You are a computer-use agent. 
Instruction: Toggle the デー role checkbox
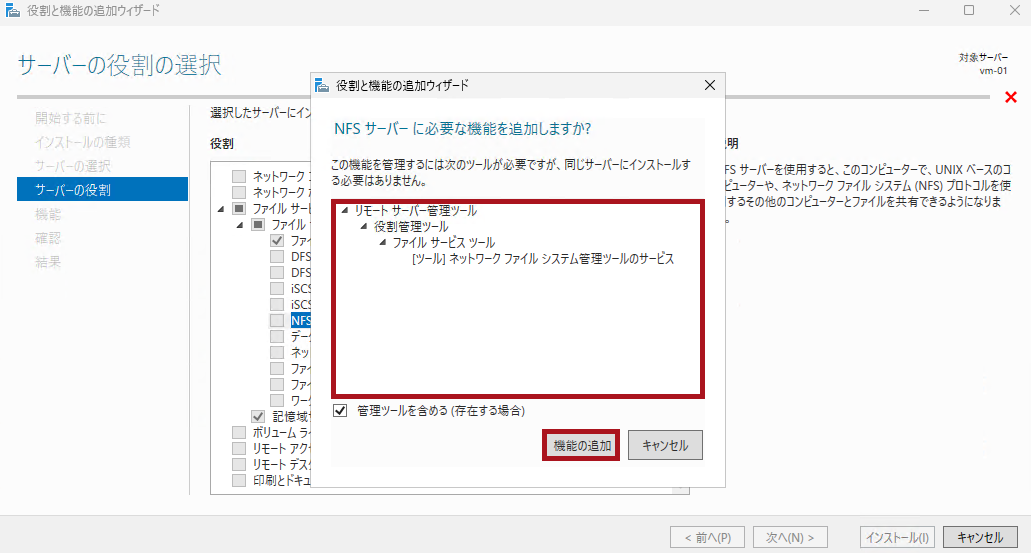tap(277, 337)
